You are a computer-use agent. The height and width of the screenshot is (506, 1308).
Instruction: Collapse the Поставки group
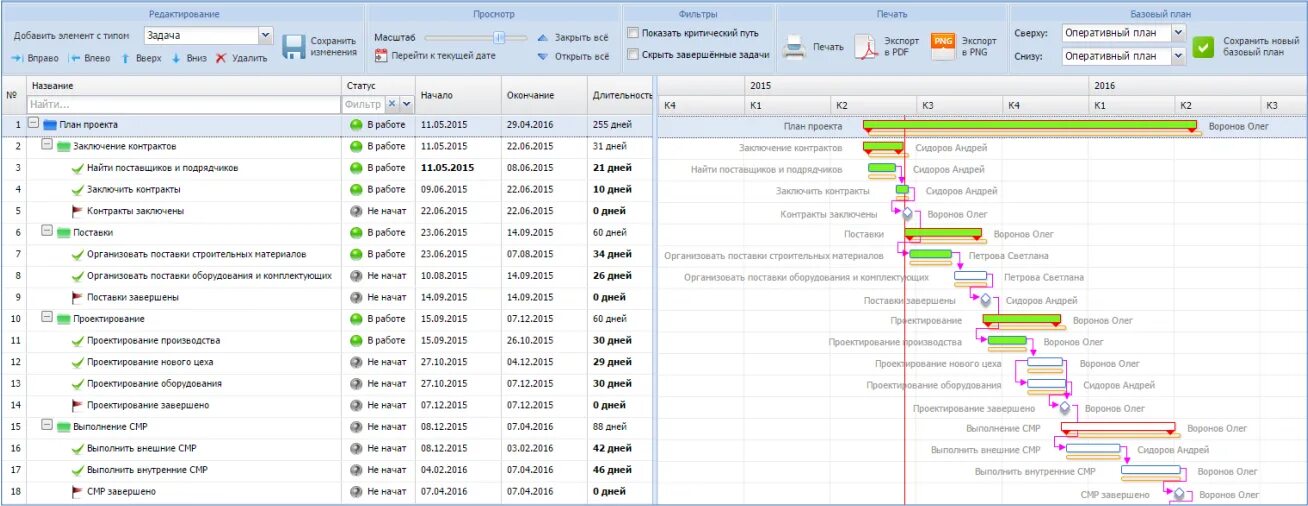tap(46, 232)
